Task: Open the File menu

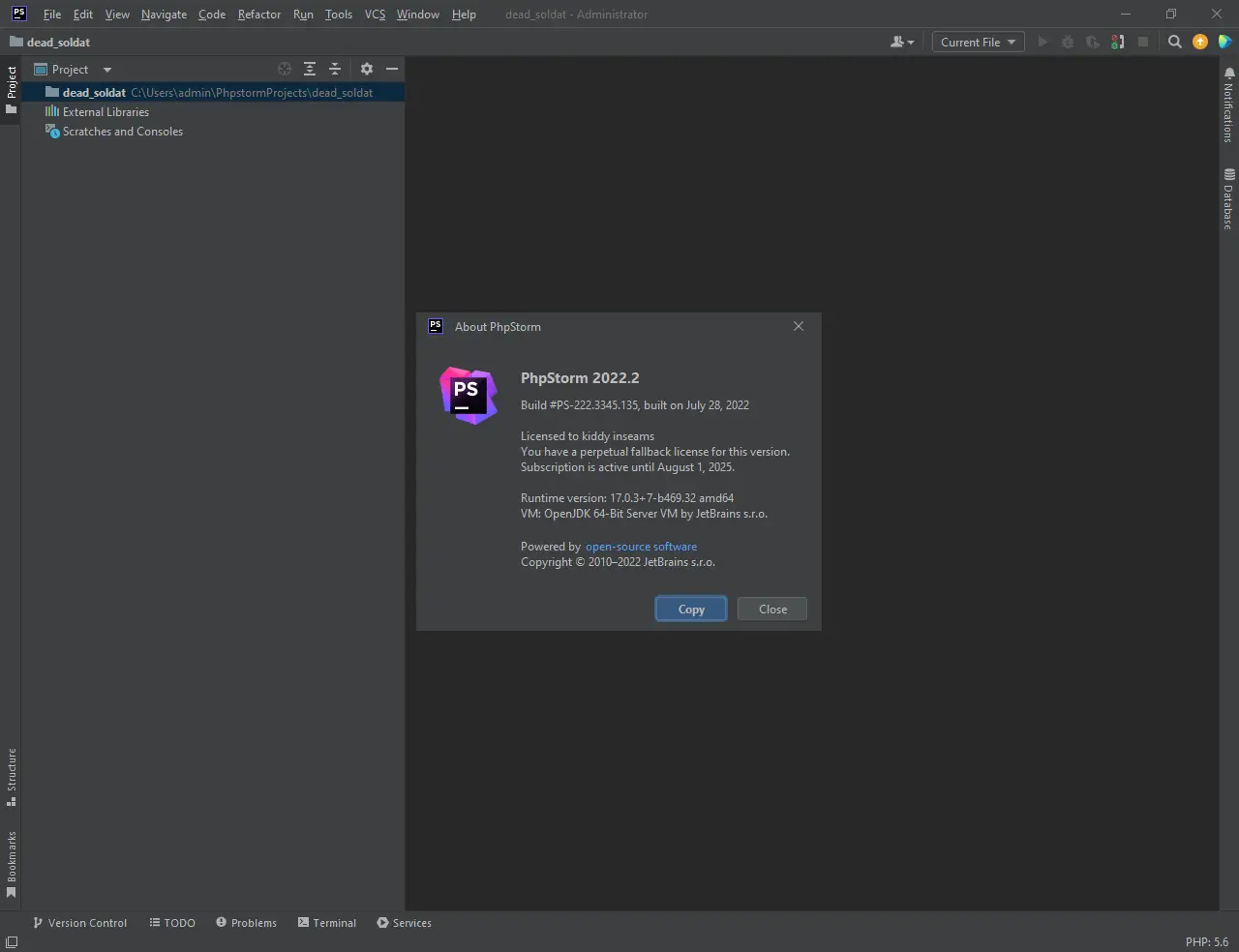Action: point(52,15)
